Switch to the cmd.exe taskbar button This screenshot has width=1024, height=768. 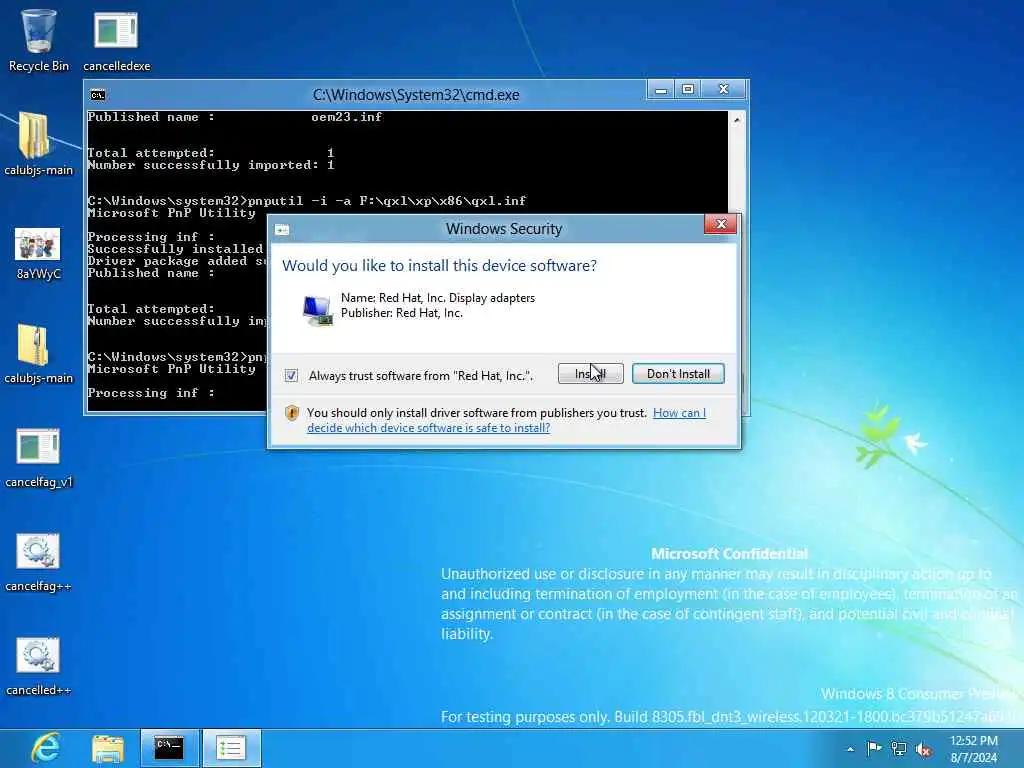click(x=169, y=748)
